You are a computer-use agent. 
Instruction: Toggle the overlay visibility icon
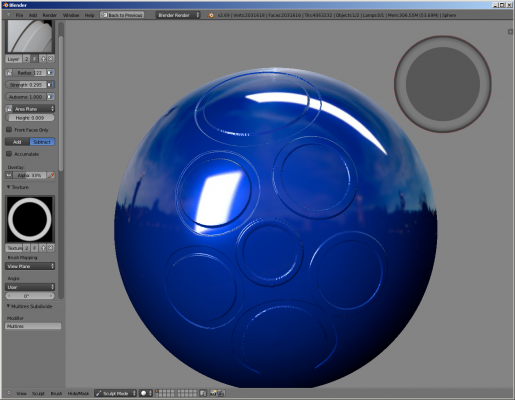pyautogui.click(x=9, y=175)
